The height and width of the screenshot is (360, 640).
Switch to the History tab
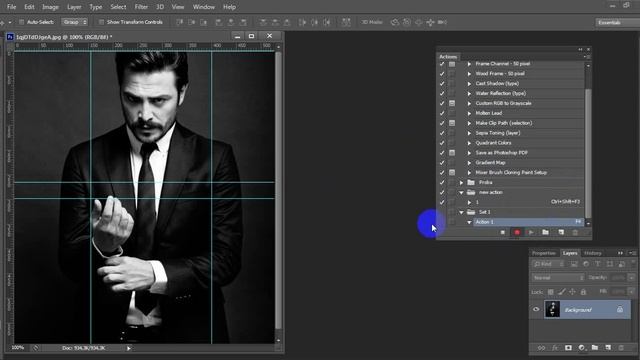click(593, 253)
